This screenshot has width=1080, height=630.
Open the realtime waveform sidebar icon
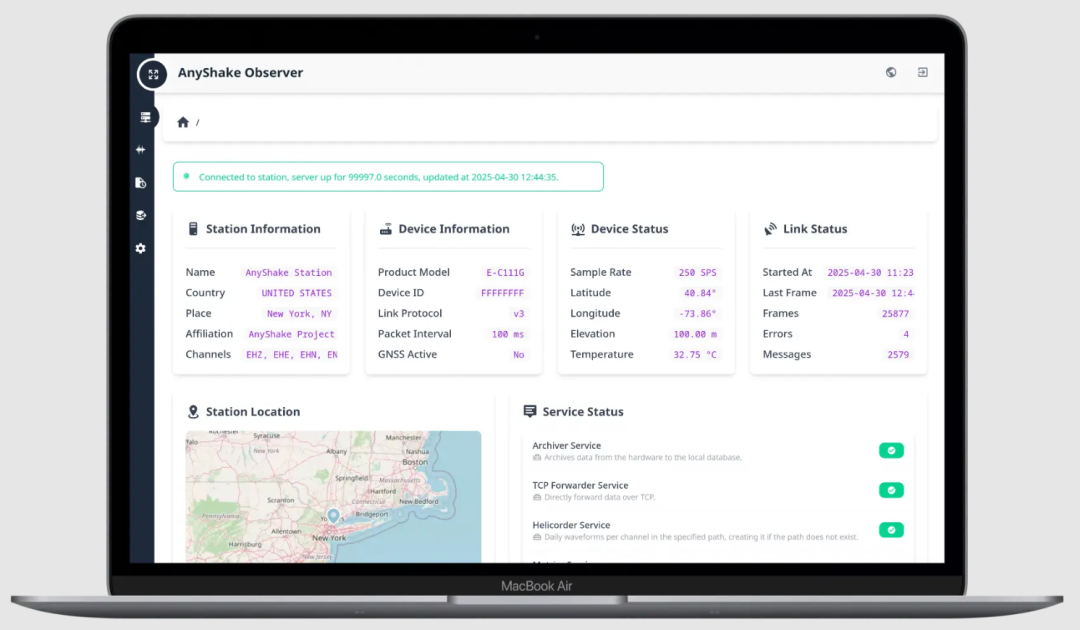(x=141, y=149)
